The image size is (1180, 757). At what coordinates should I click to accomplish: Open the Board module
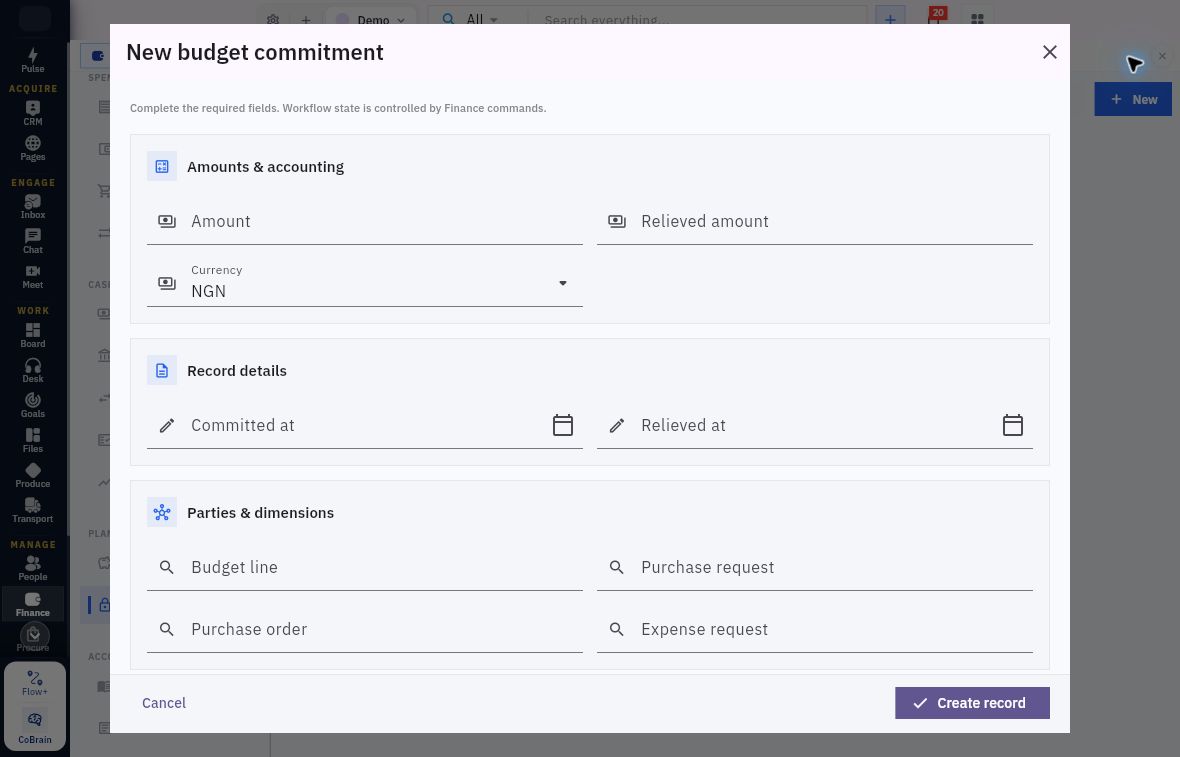[x=32, y=336]
